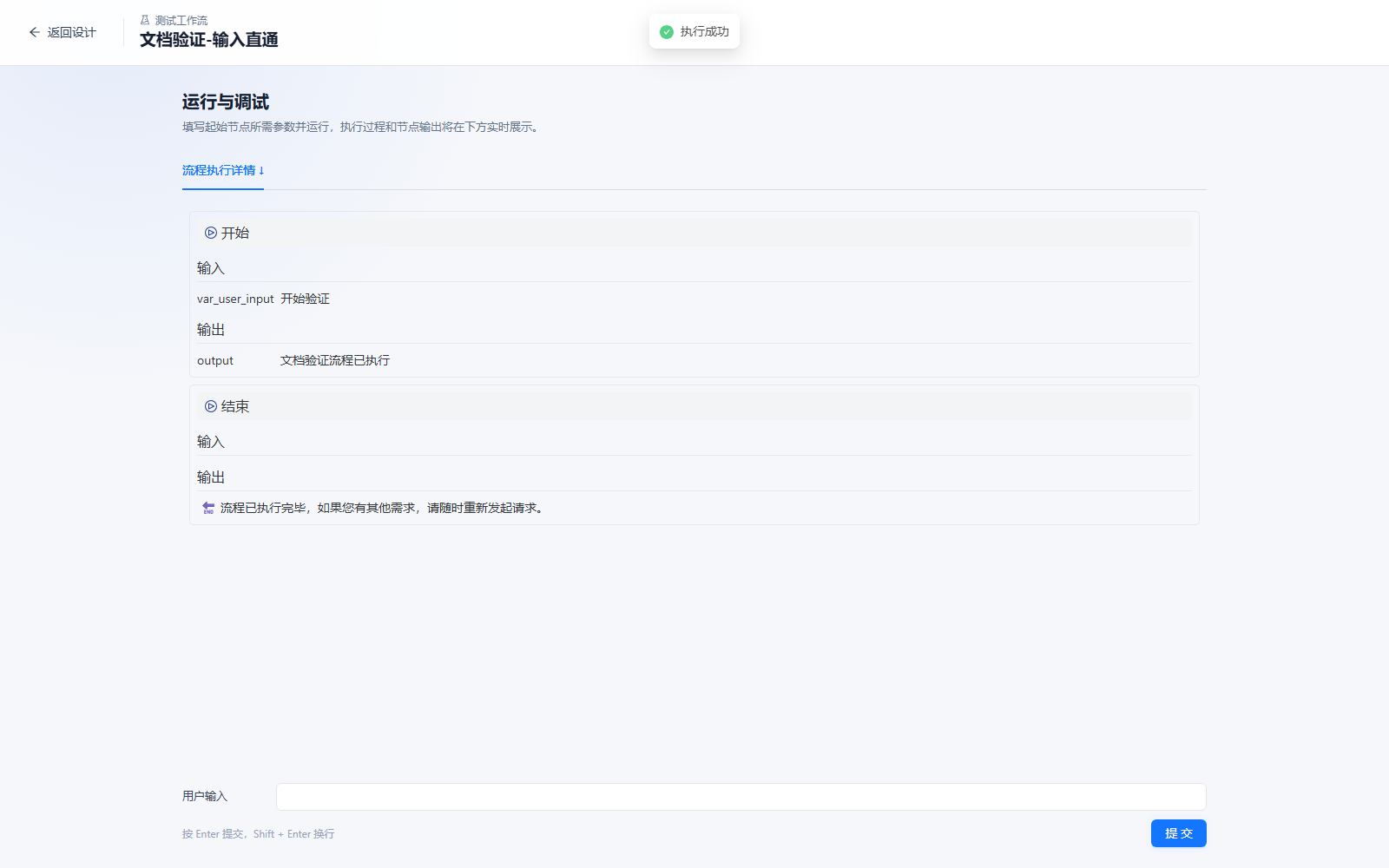Click the 流程已执行完毕 end message
This screenshot has height=868, width=1389.
pyautogui.click(x=382, y=509)
